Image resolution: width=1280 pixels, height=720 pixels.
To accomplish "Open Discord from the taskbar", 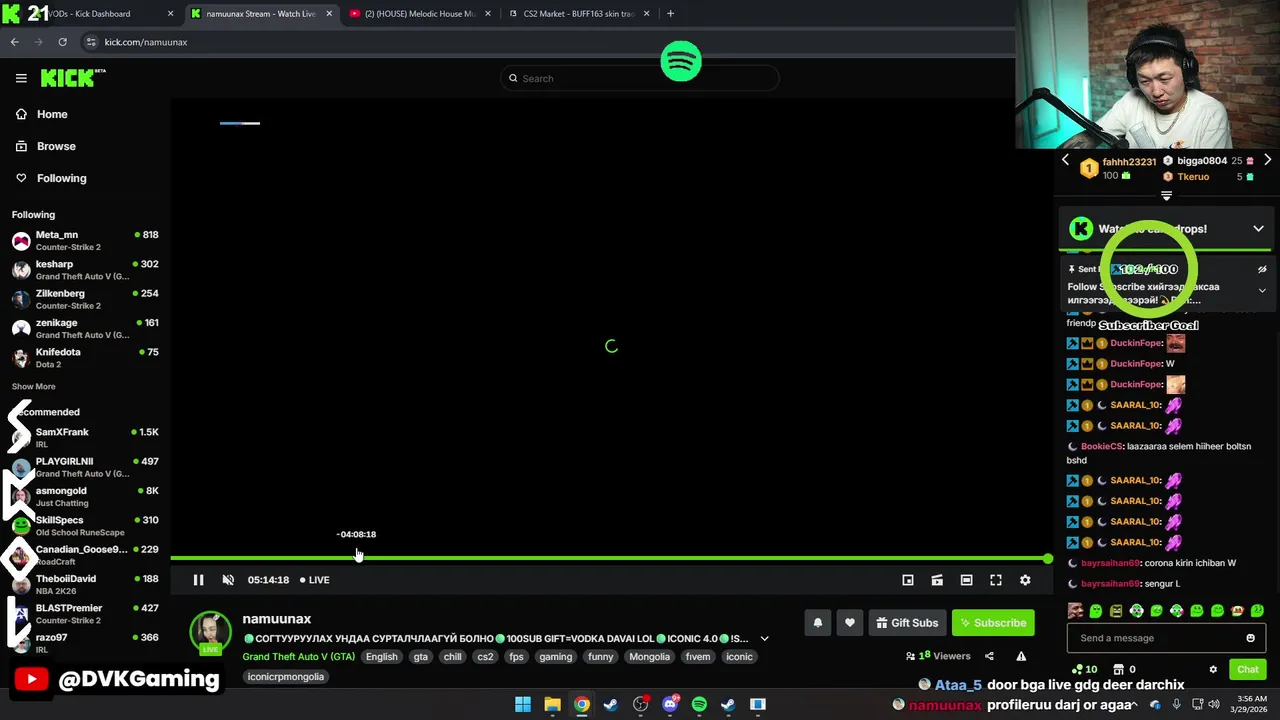I will (670, 705).
